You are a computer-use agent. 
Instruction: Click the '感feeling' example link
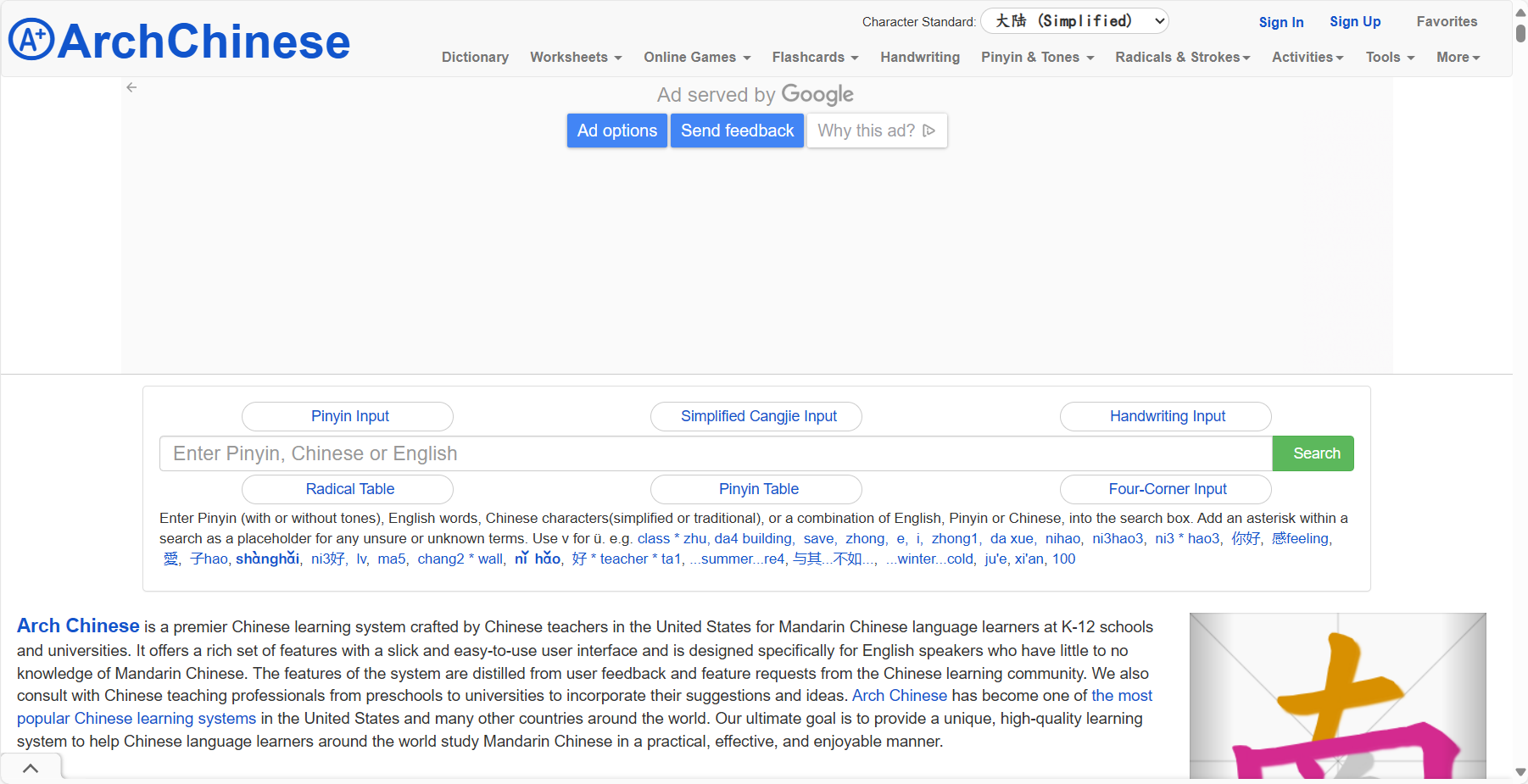pyautogui.click(x=1300, y=538)
